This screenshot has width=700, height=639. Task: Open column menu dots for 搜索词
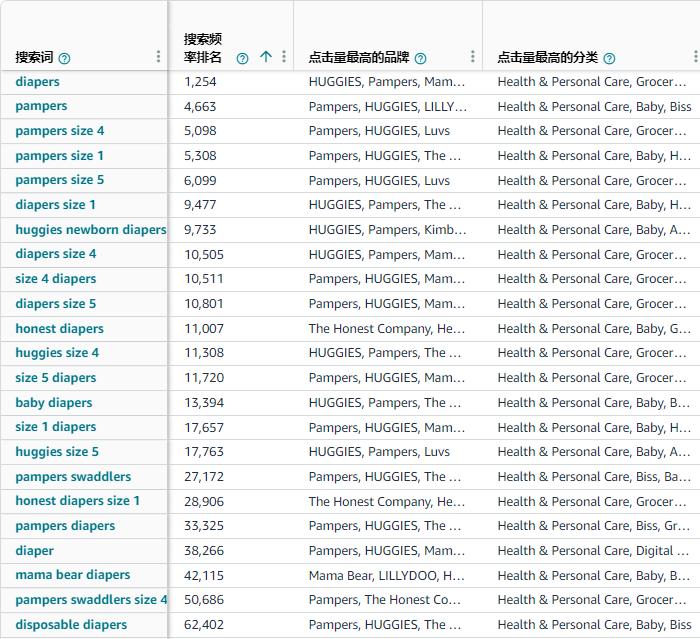pos(158,57)
